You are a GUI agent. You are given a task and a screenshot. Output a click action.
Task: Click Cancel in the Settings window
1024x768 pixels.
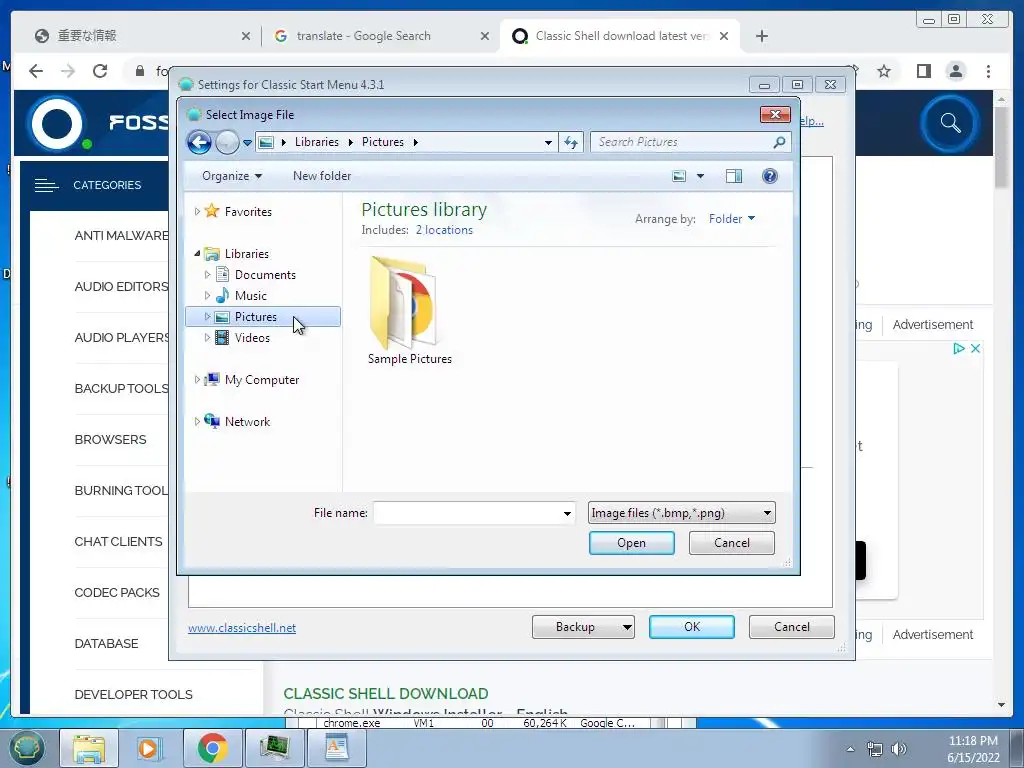[x=792, y=627]
